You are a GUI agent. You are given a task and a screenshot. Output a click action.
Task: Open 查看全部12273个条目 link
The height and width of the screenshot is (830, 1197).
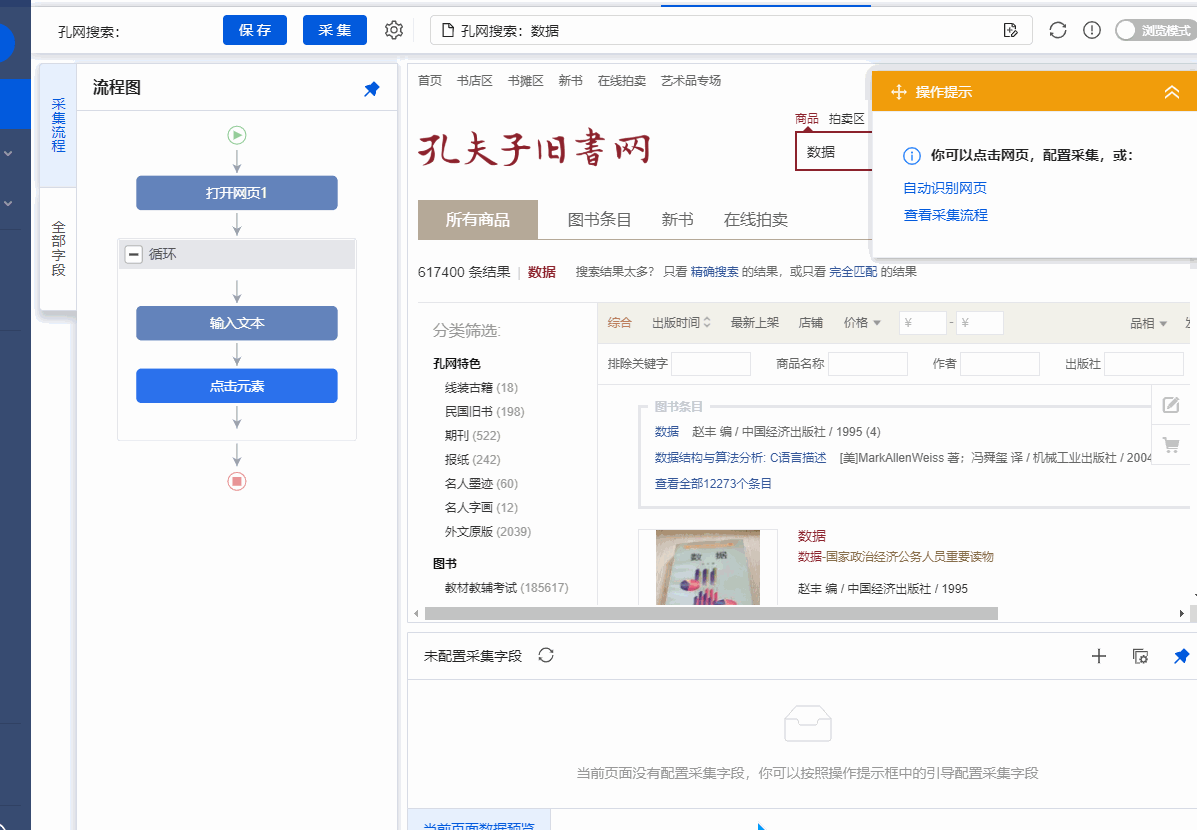713,483
